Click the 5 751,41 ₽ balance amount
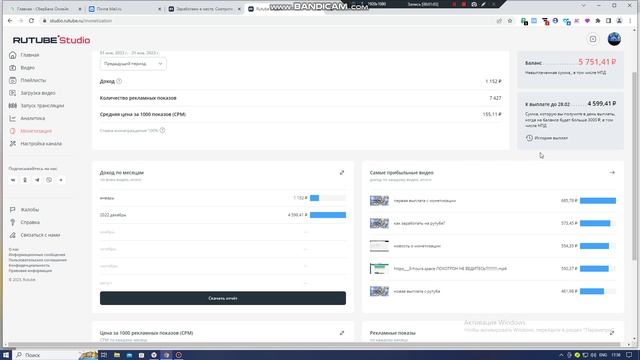640x360 pixels. pos(597,62)
